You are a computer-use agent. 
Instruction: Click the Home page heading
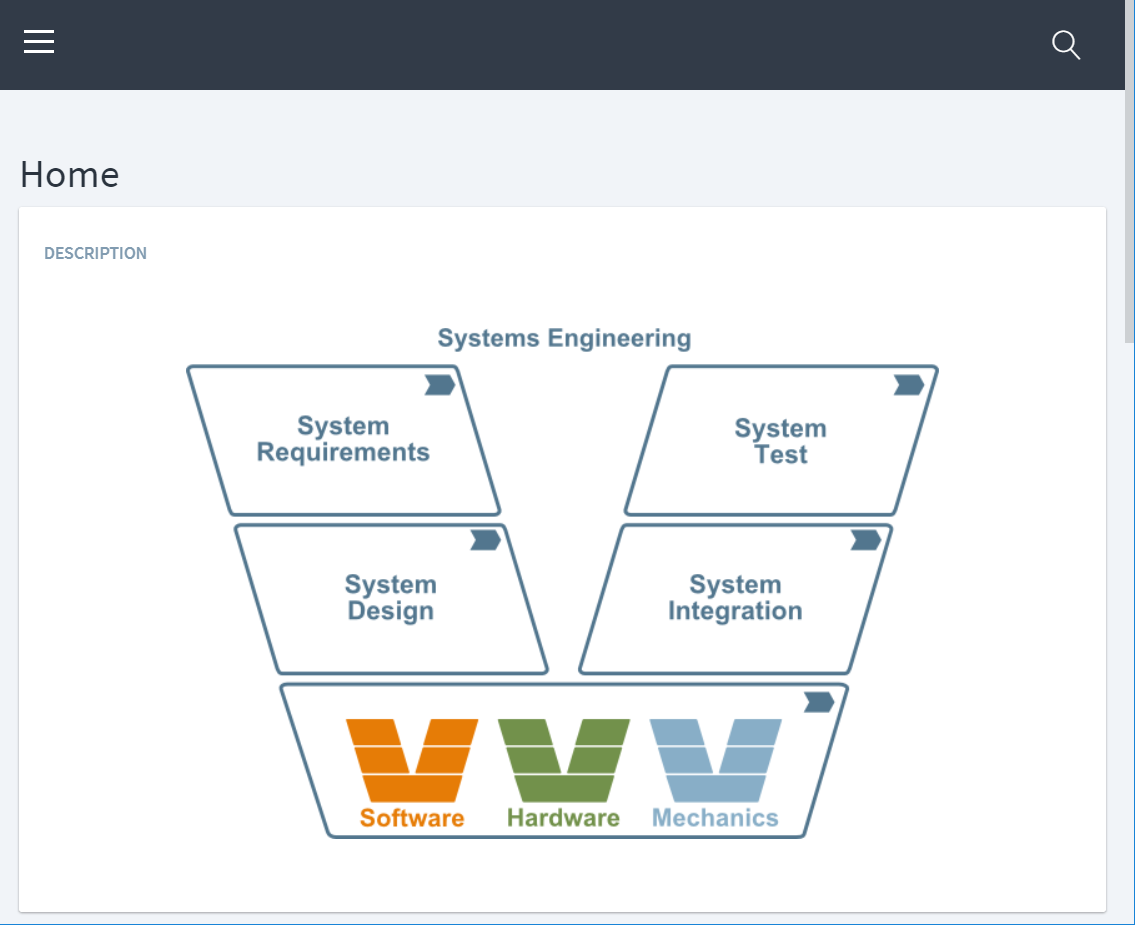tap(70, 175)
